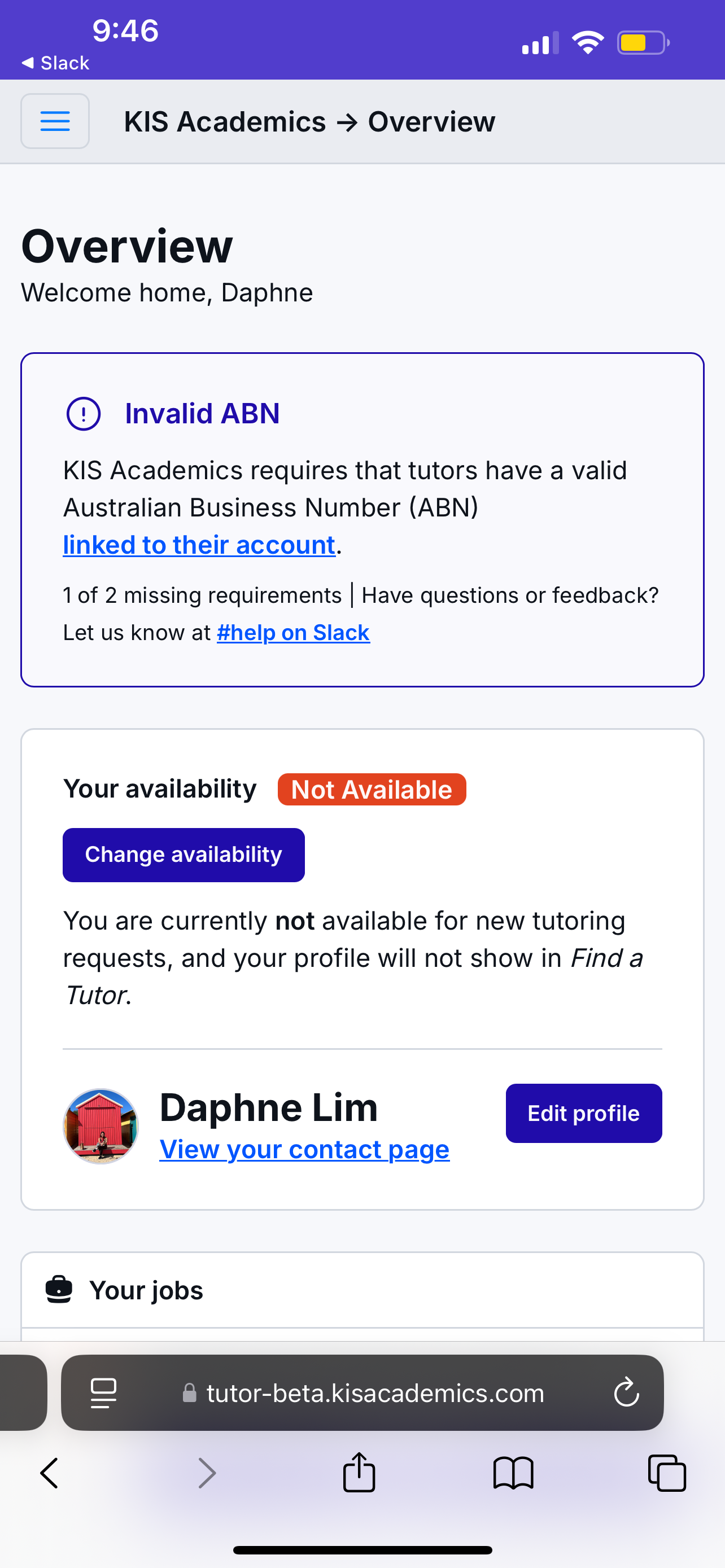Open the linked to their account link
725x1568 pixels.
point(199,545)
